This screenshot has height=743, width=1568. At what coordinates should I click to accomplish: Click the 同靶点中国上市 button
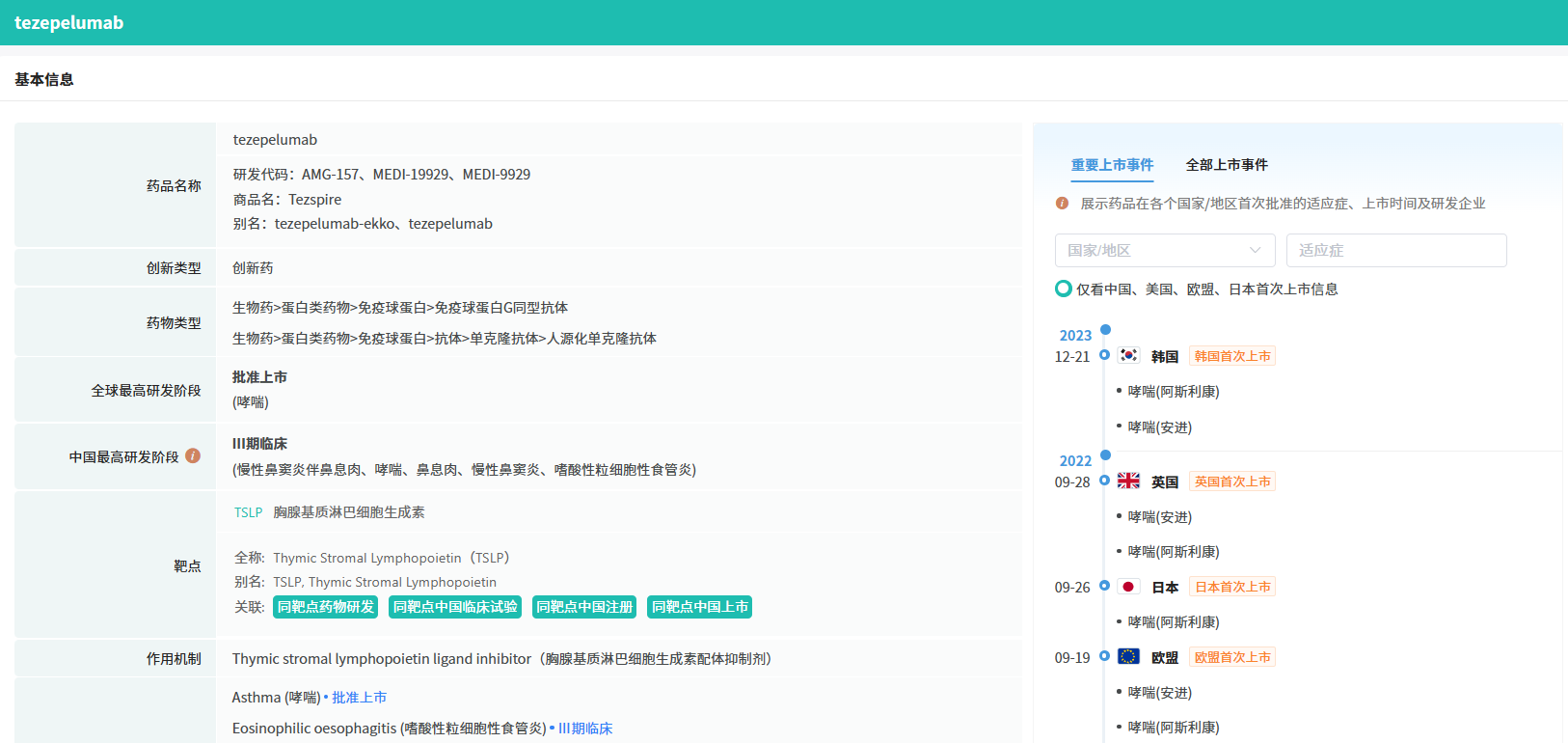(x=699, y=607)
